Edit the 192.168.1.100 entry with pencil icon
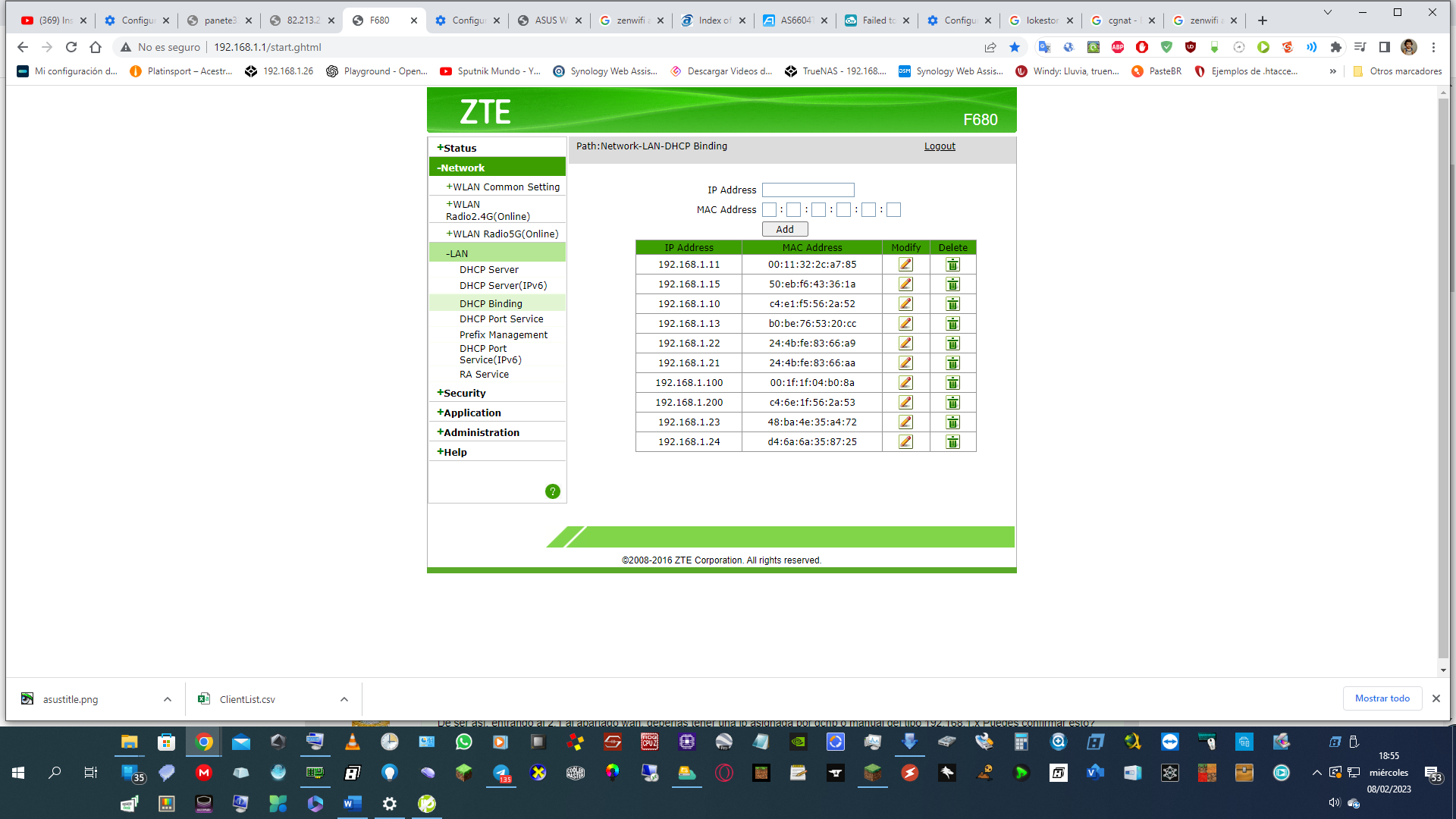Viewport: 1456px width, 819px height. (x=905, y=383)
